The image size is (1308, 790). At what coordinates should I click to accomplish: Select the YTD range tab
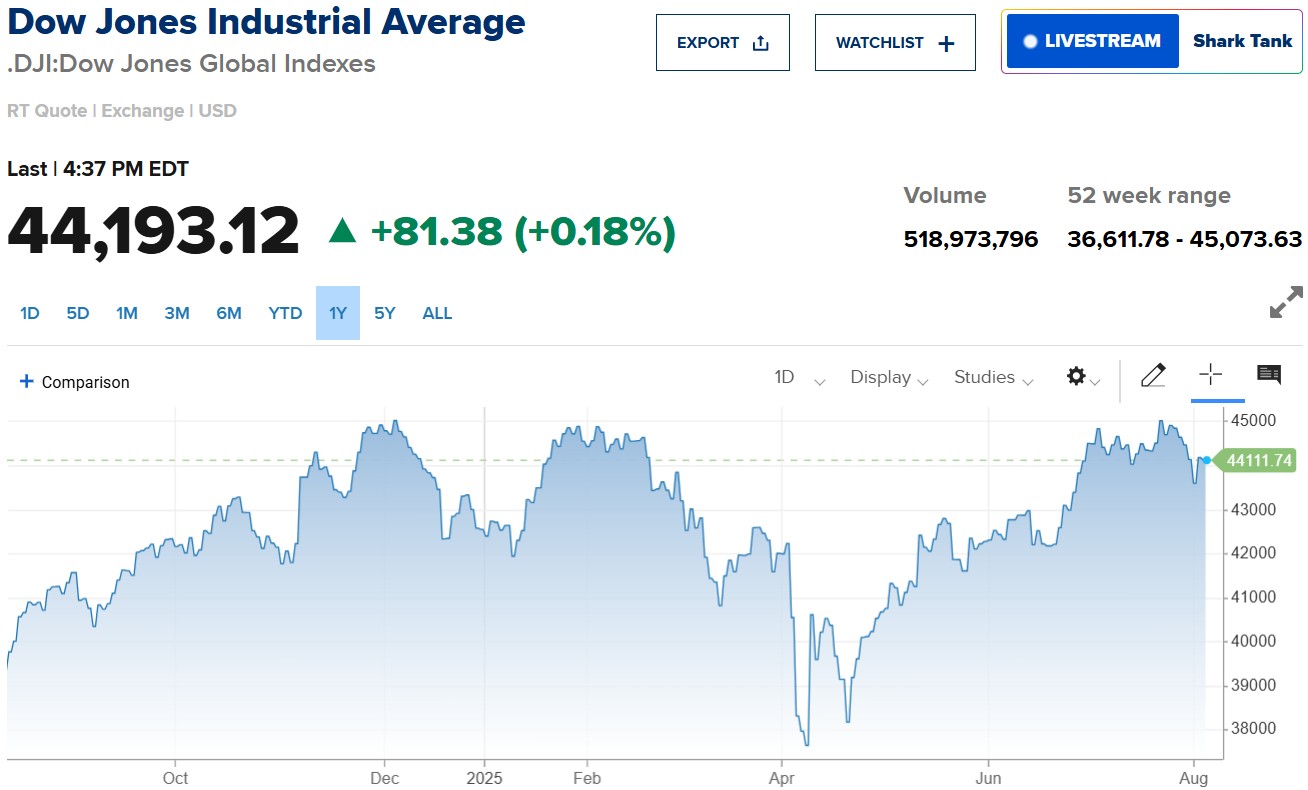click(x=285, y=313)
